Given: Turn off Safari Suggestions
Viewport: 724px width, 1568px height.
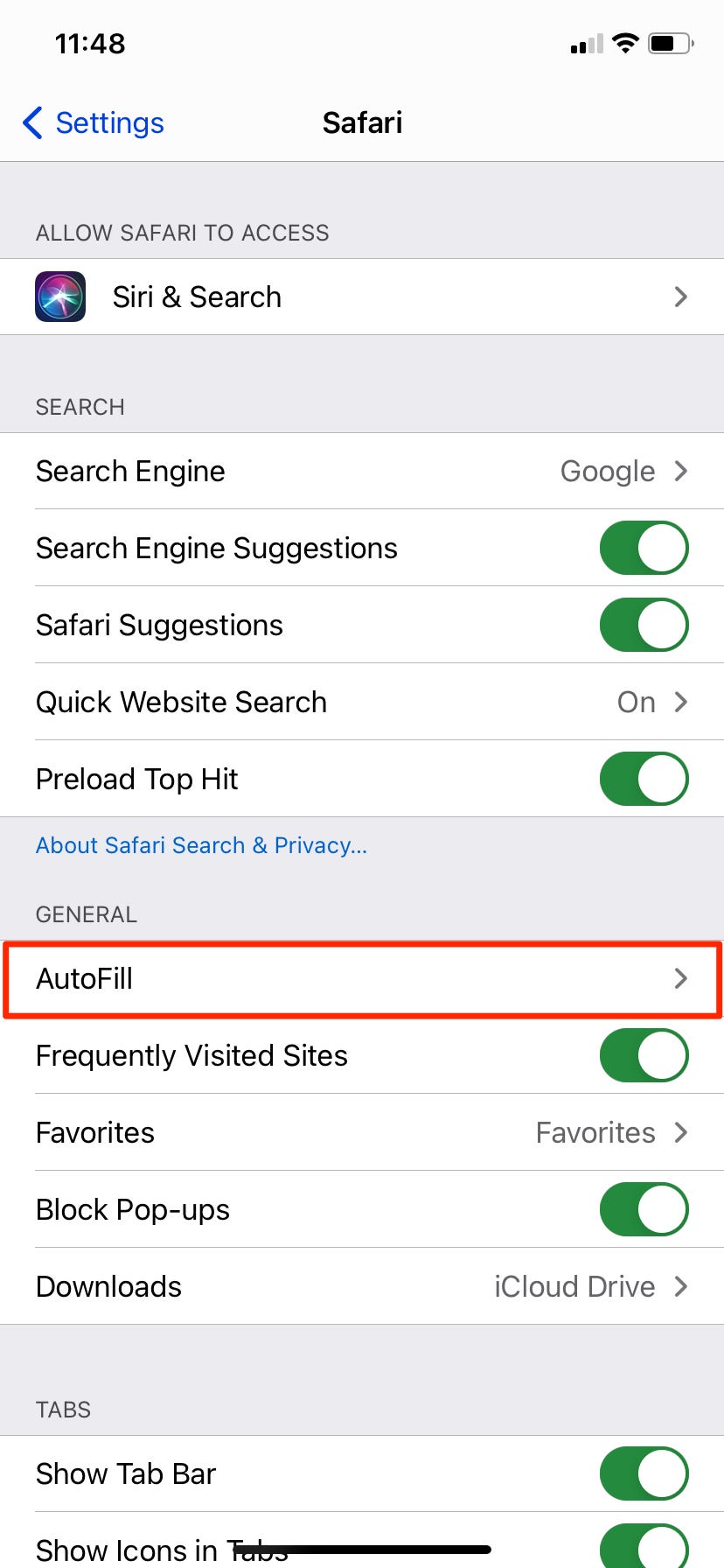Looking at the screenshot, I should click(644, 625).
